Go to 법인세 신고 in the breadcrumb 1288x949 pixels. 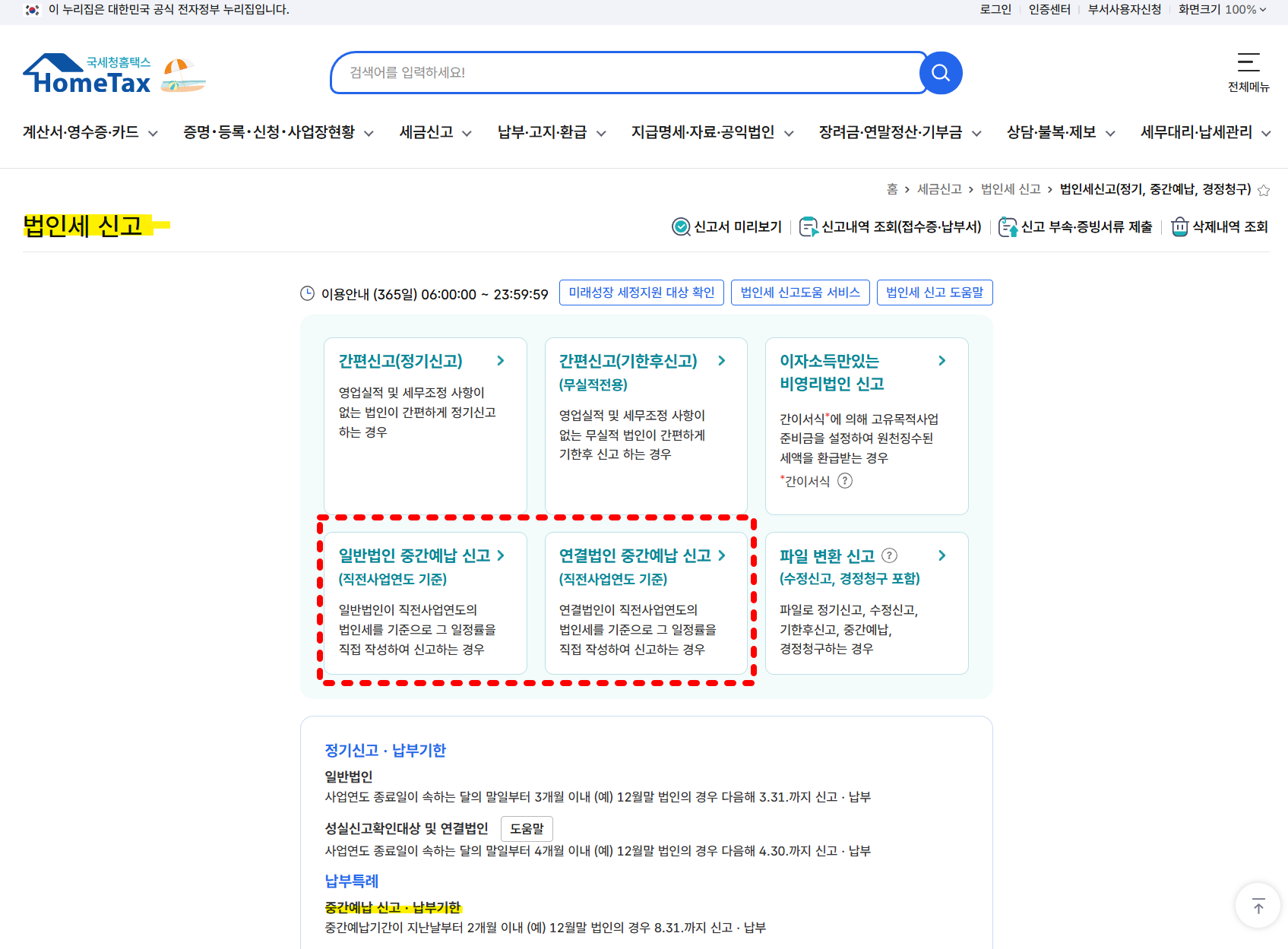1011,189
